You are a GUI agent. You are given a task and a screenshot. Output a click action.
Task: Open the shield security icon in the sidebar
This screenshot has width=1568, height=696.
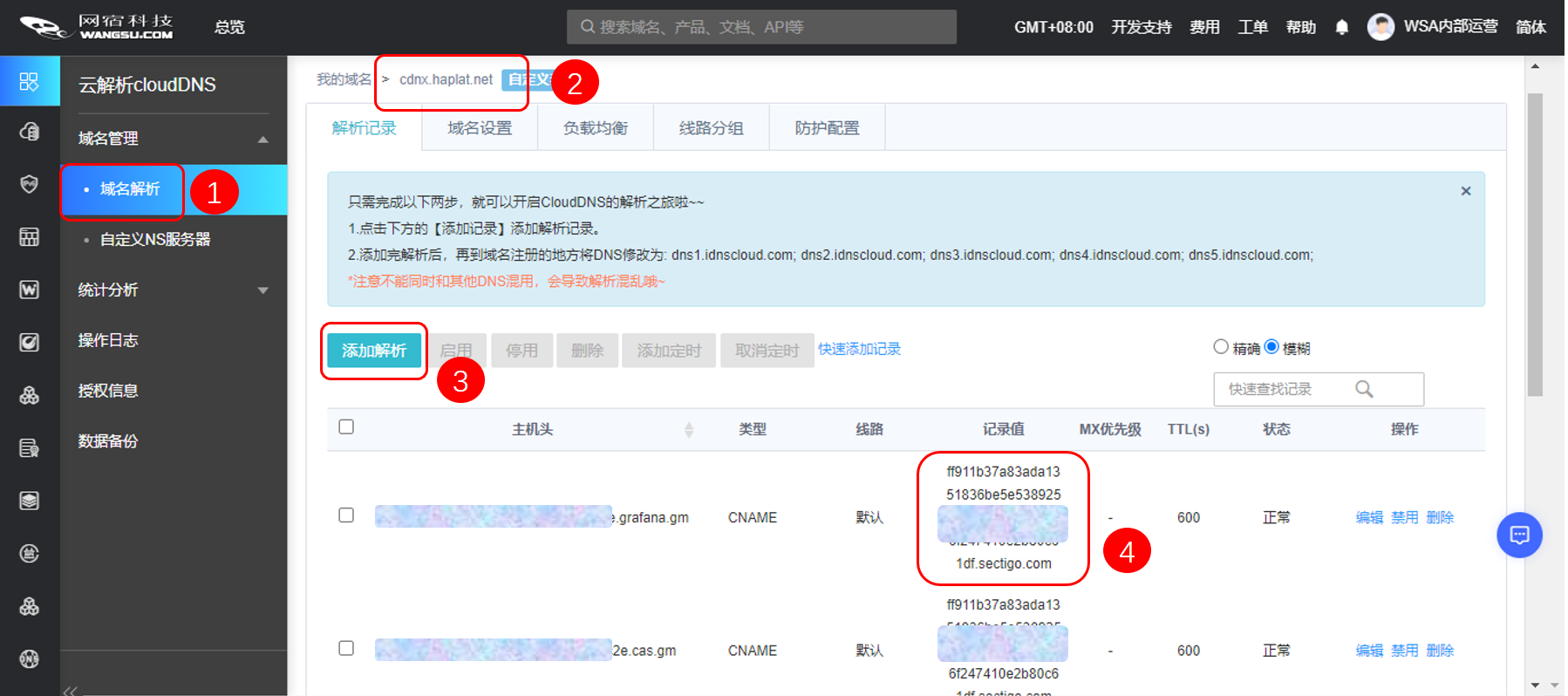click(x=29, y=184)
